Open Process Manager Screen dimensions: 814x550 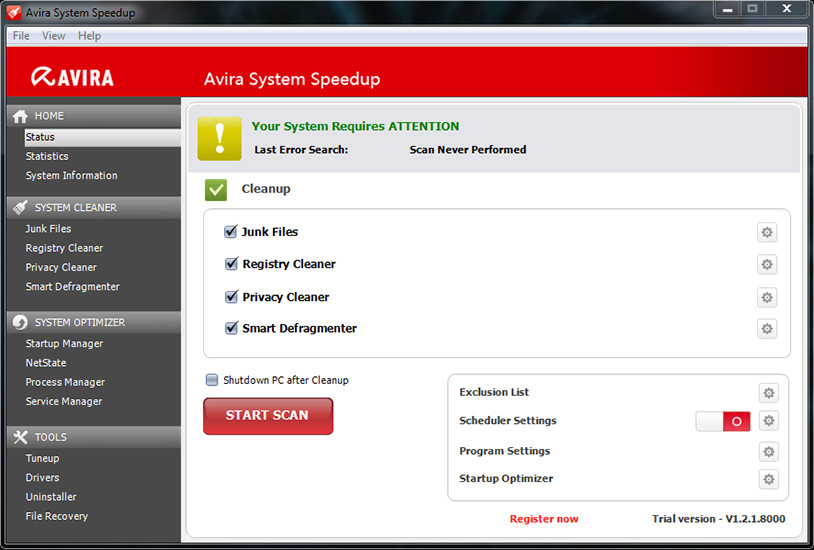coord(65,382)
